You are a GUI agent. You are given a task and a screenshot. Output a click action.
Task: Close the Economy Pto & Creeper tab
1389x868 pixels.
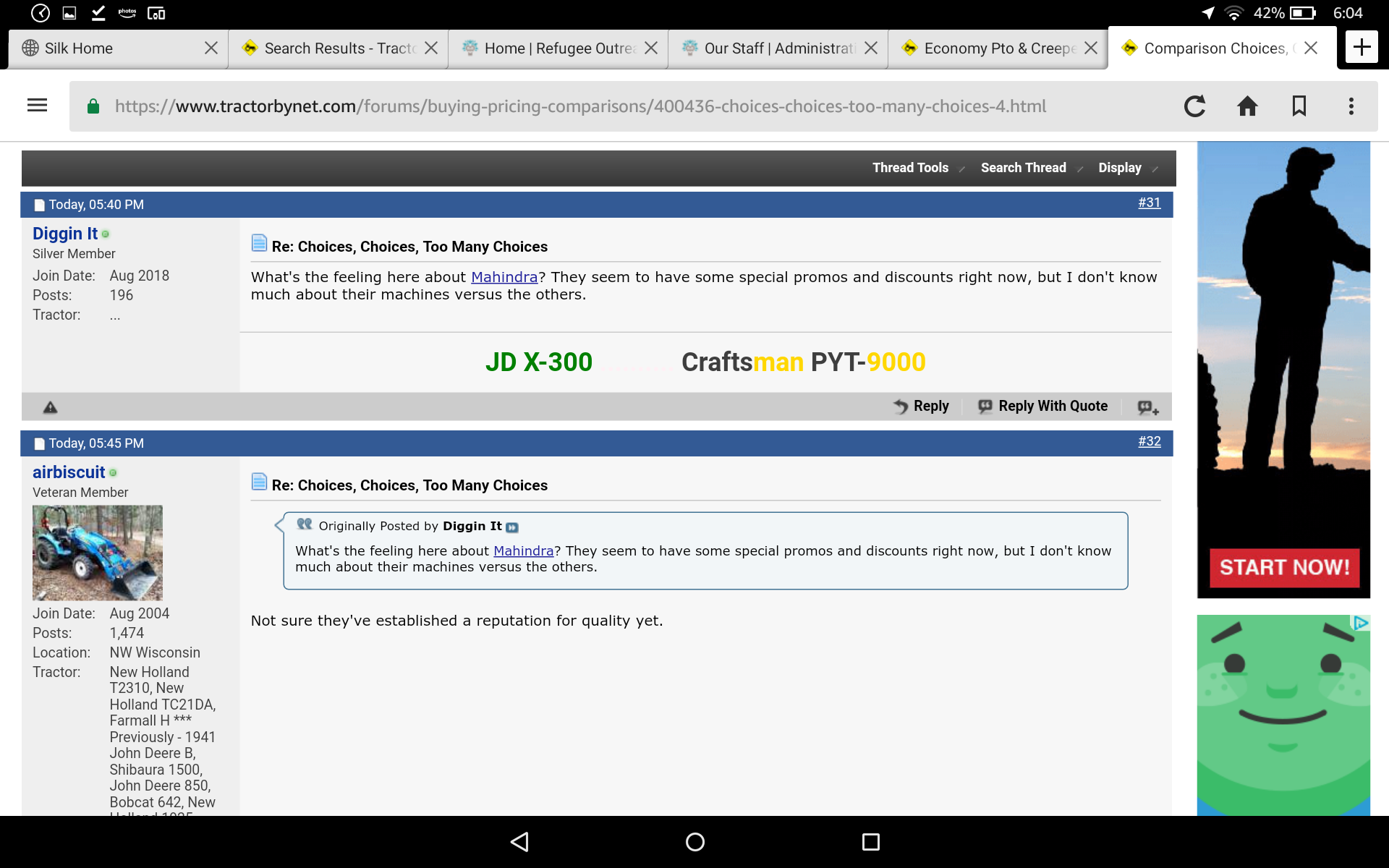[x=1091, y=48]
